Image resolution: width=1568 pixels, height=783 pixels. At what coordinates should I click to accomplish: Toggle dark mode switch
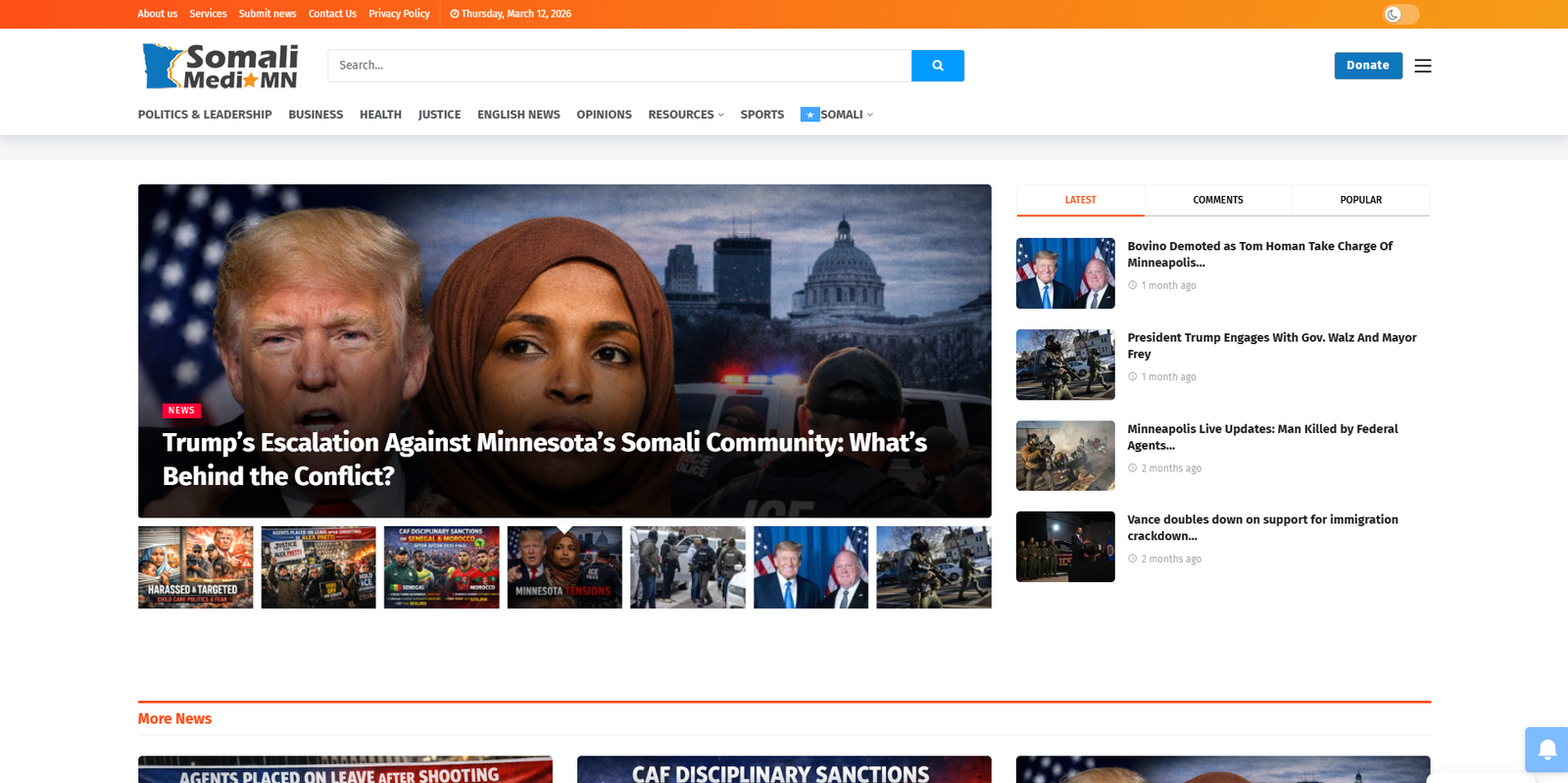[1400, 14]
